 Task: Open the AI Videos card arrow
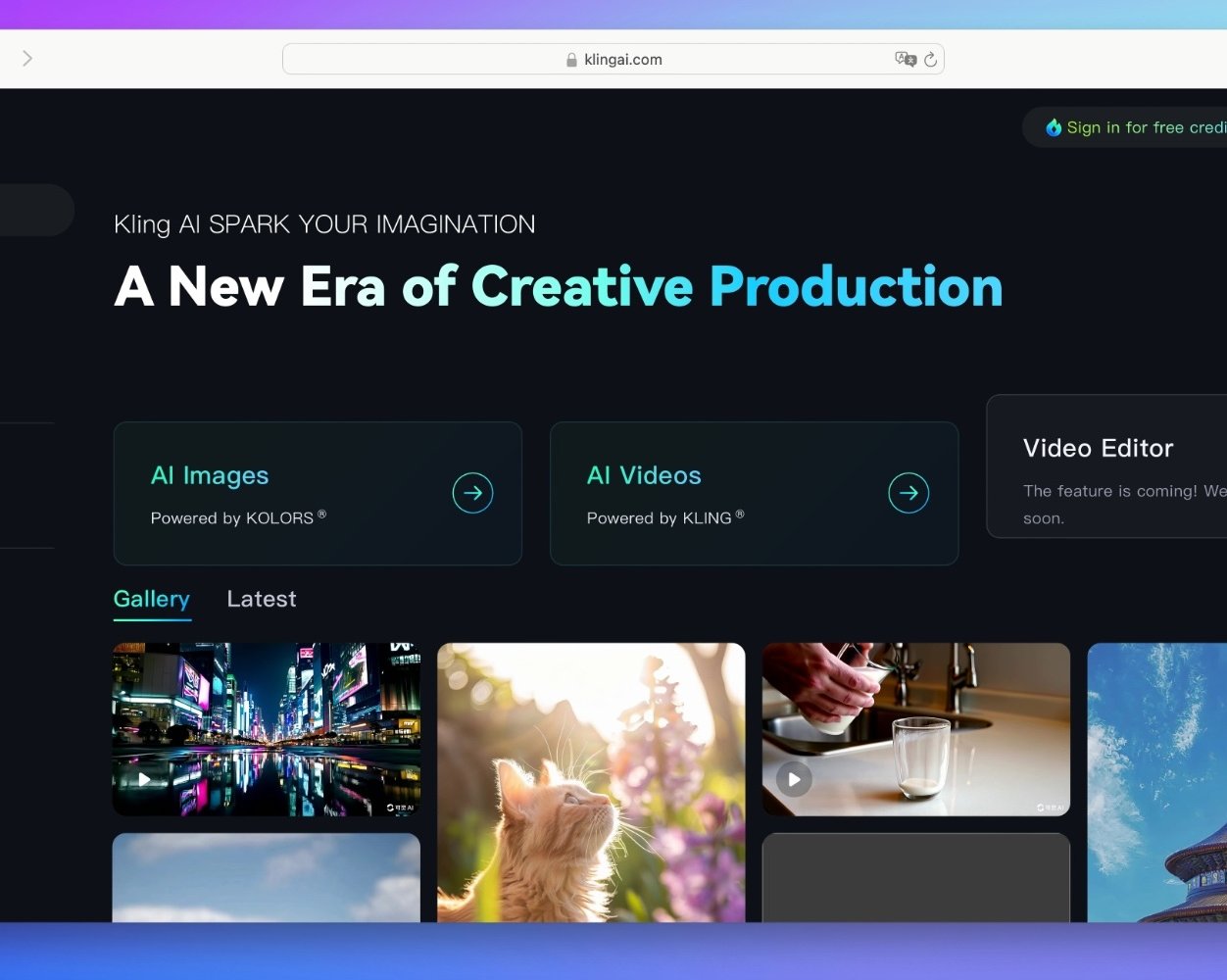click(x=908, y=493)
